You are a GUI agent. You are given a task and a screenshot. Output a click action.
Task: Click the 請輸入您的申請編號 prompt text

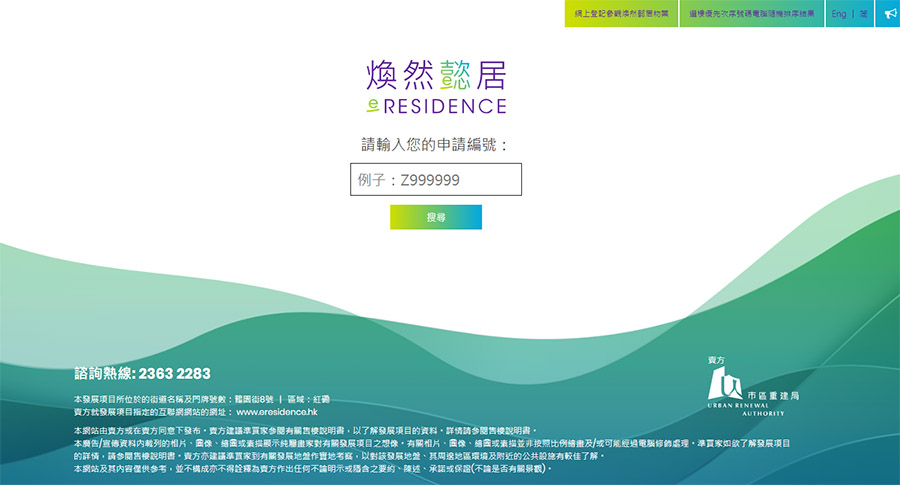click(435, 144)
